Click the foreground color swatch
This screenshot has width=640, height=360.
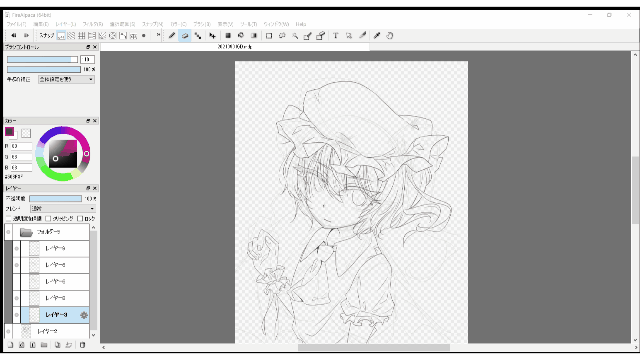[9, 131]
